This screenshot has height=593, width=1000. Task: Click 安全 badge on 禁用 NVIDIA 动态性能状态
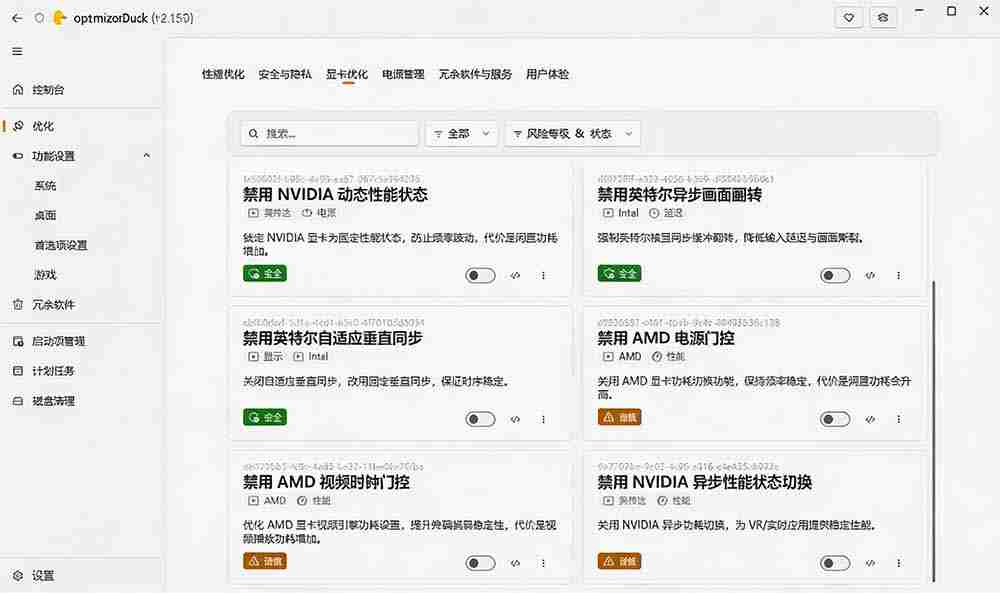[x=265, y=274]
